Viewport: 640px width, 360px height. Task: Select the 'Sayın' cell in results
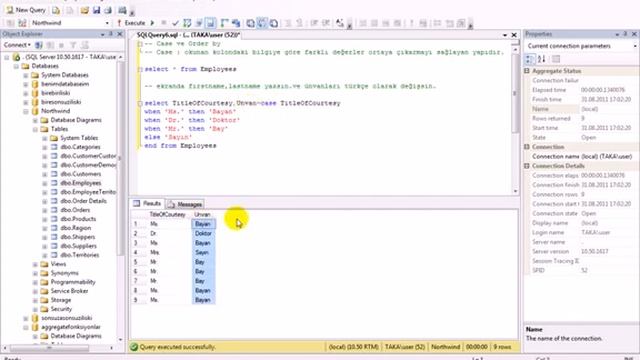203,253
